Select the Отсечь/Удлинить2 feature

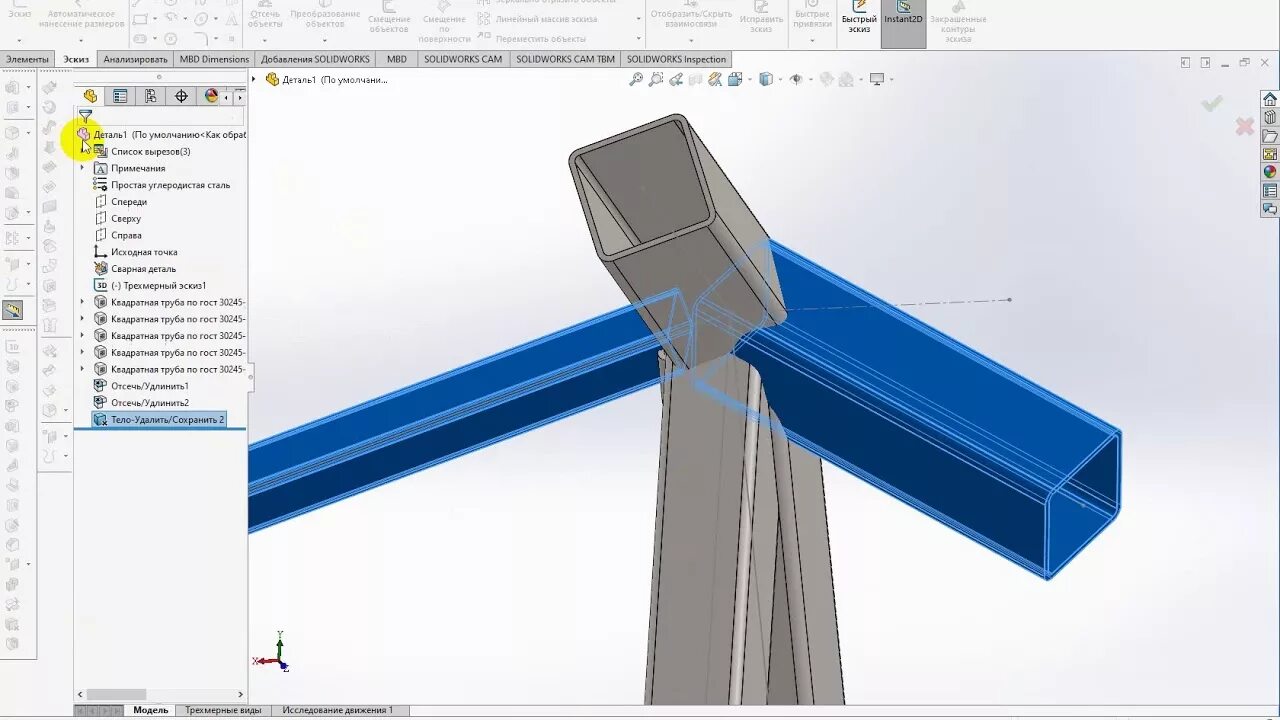coord(149,403)
